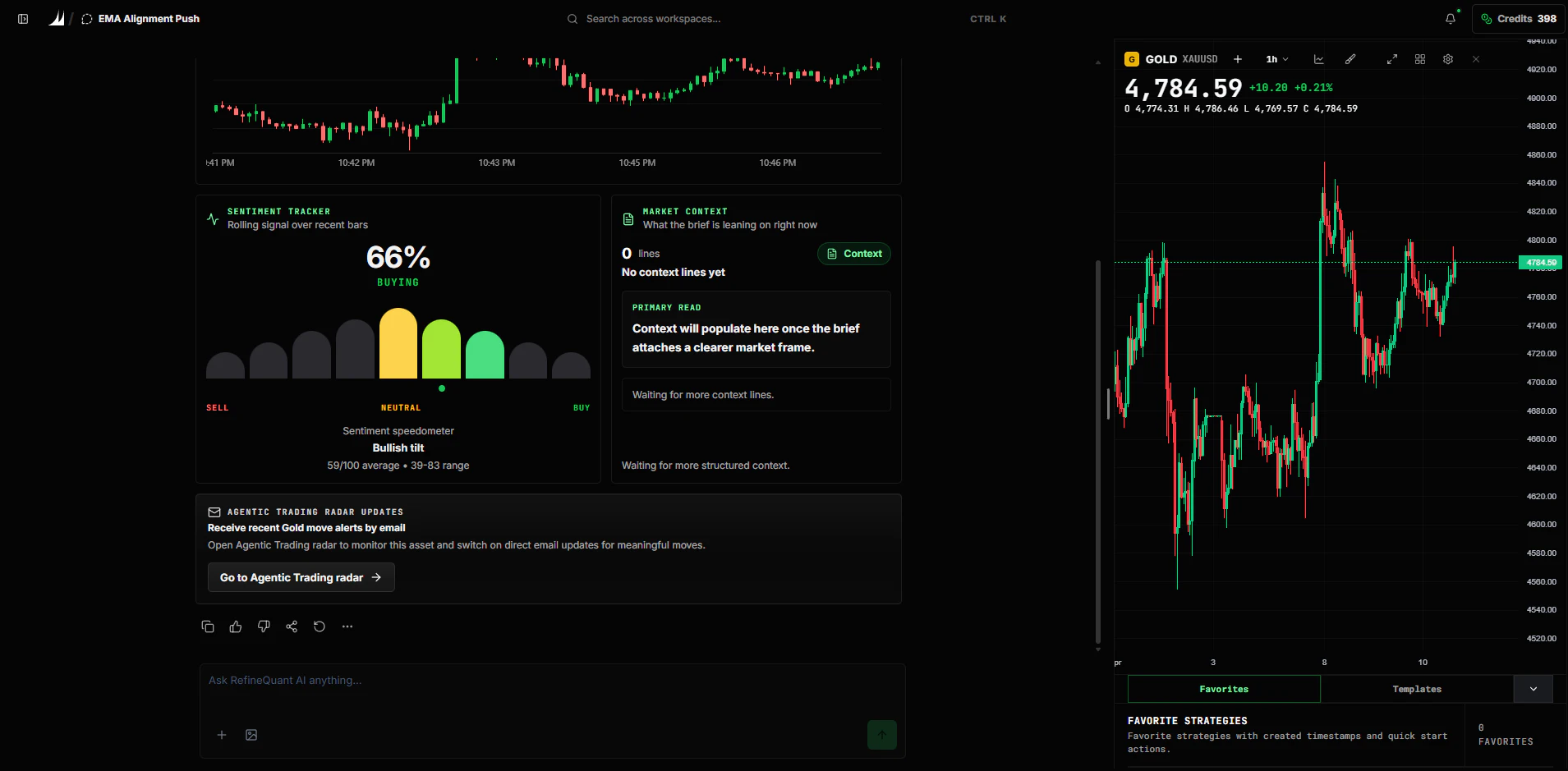
Task: Thumbs up the AI response
Action: (236, 626)
